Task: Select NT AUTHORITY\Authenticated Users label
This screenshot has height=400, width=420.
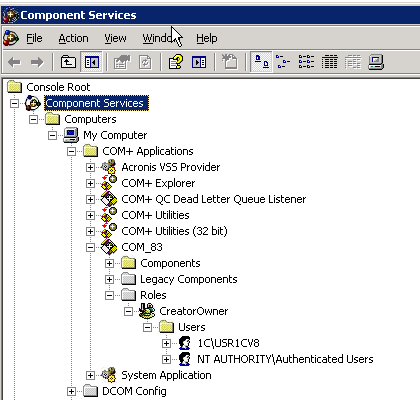Action: tap(285, 359)
